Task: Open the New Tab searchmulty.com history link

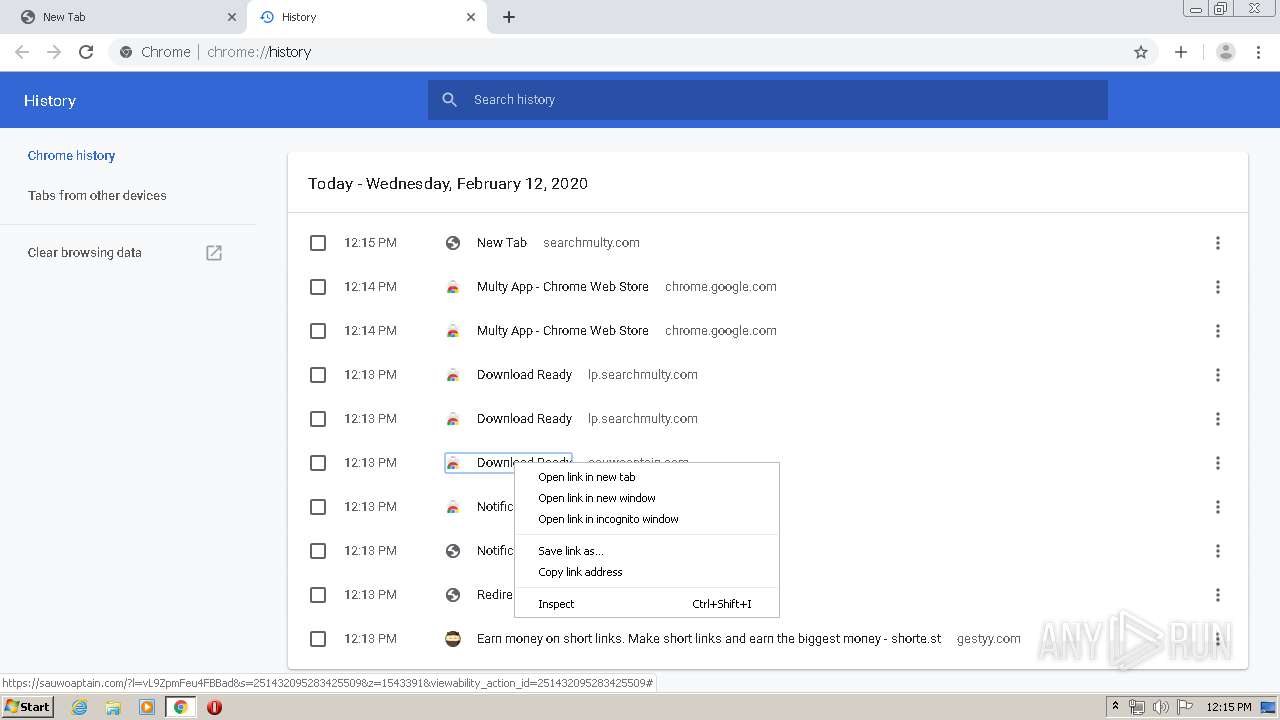Action: (502, 243)
